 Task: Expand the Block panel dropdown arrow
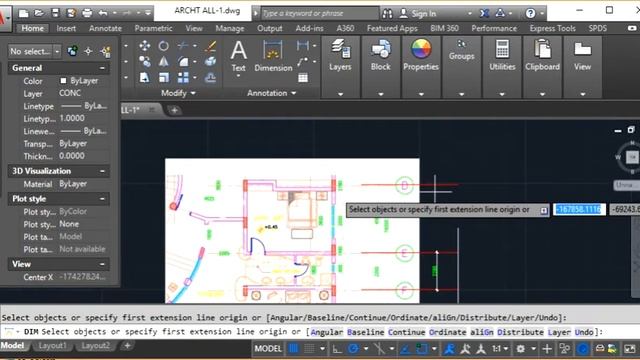pyautogui.click(x=381, y=94)
